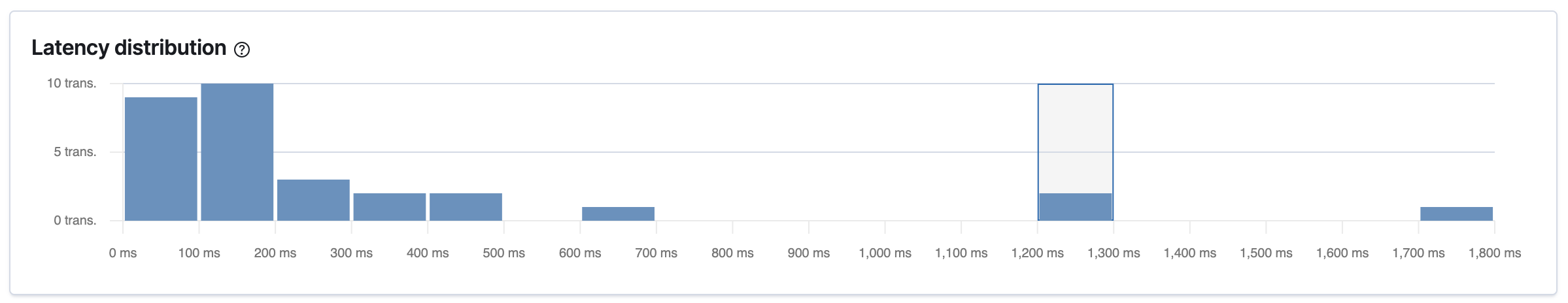Choose the 400–500 ms bucket bar

[x=466, y=207]
